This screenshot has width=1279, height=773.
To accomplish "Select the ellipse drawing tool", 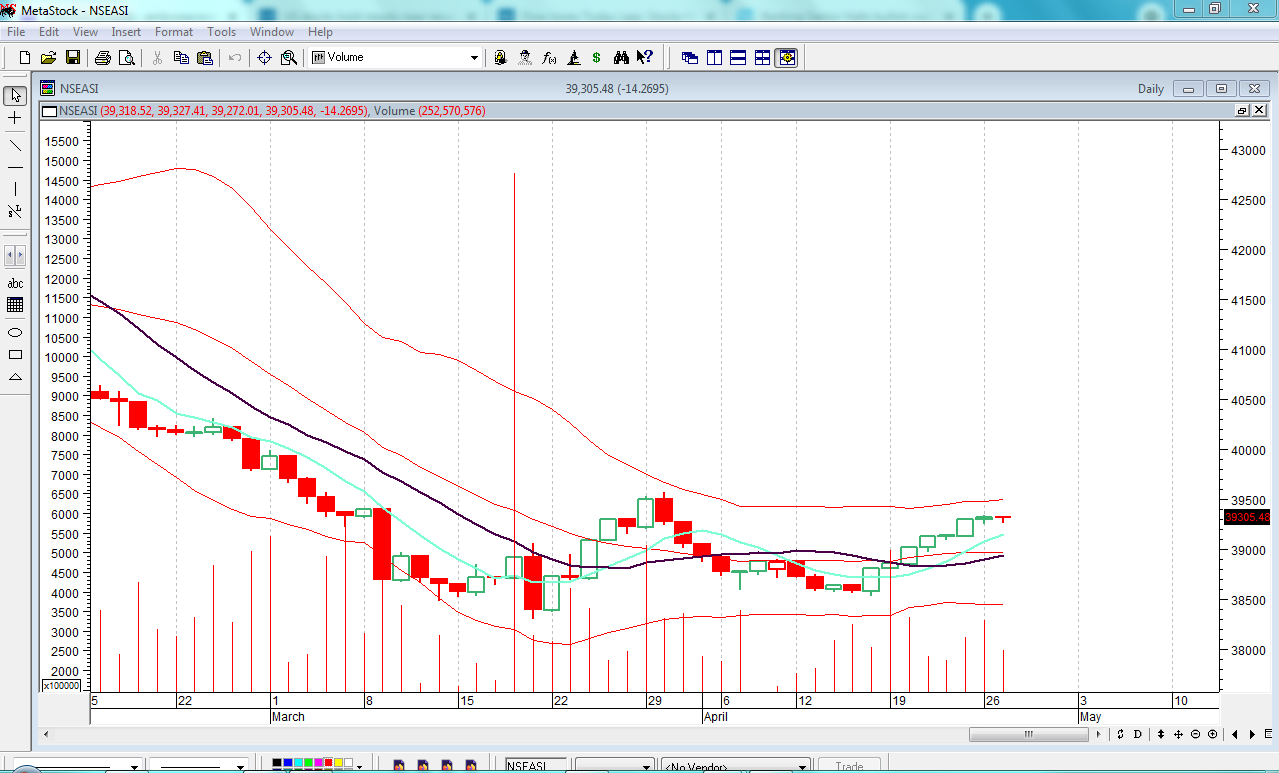I will point(15,332).
